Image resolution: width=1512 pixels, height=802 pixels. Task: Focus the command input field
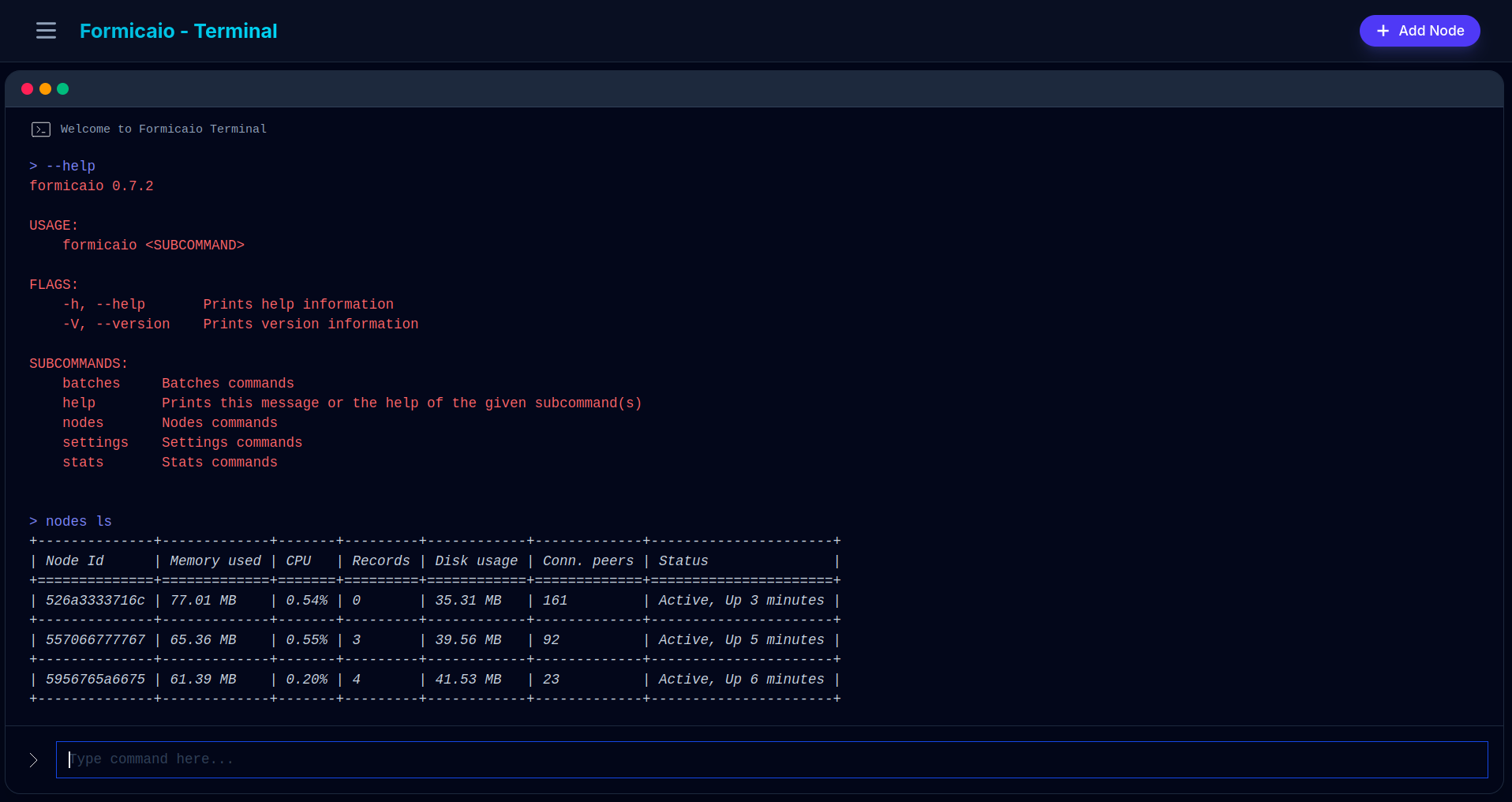pyautogui.click(x=772, y=759)
